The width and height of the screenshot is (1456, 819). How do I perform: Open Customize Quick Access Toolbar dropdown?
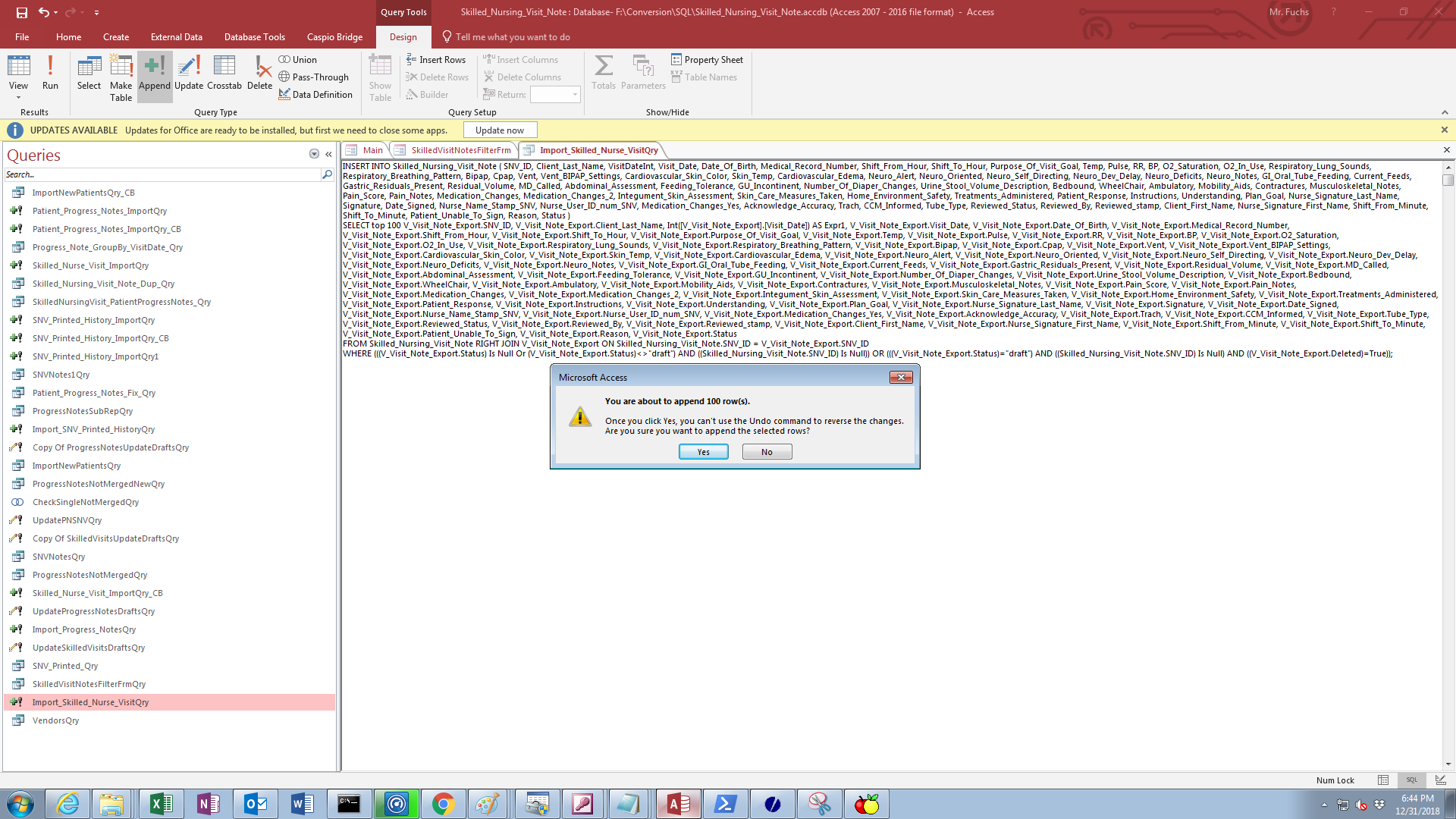pyautogui.click(x=96, y=13)
